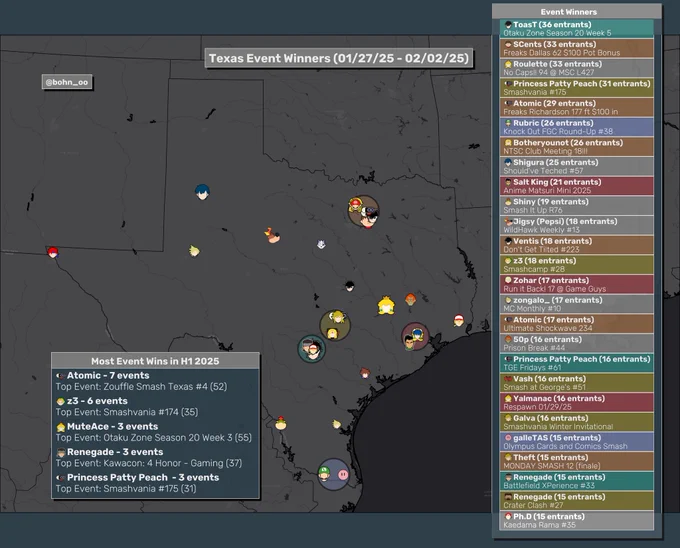Select the Botheryounot (26 entrants) row
680x548 pixels.
click(x=577, y=147)
